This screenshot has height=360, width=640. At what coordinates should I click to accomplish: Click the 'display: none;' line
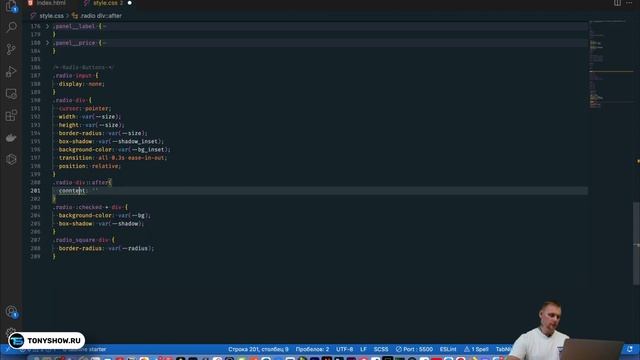[82, 84]
